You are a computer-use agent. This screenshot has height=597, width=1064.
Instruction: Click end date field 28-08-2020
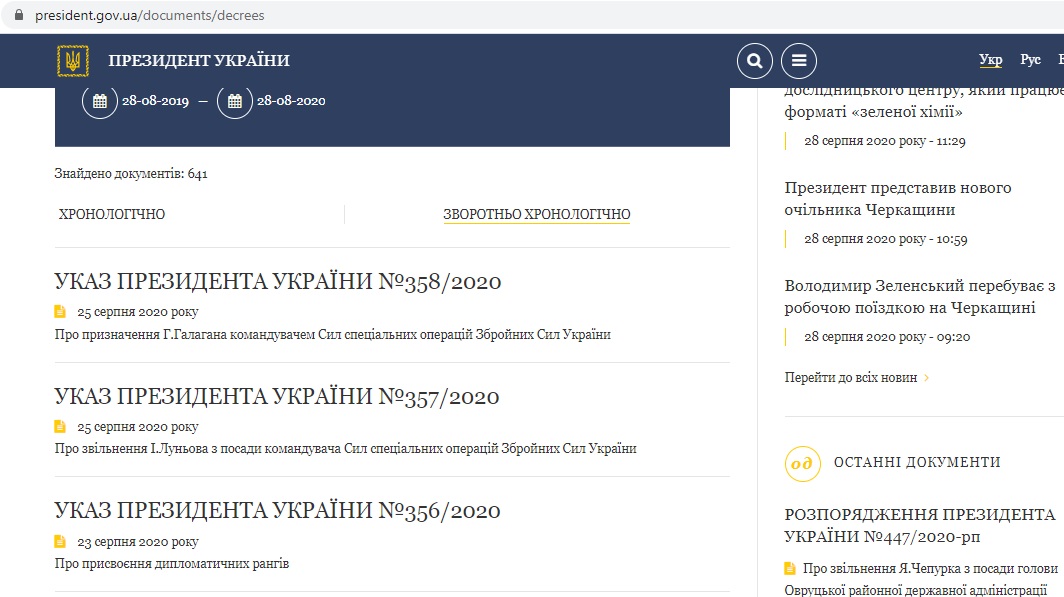click(291, 101)
